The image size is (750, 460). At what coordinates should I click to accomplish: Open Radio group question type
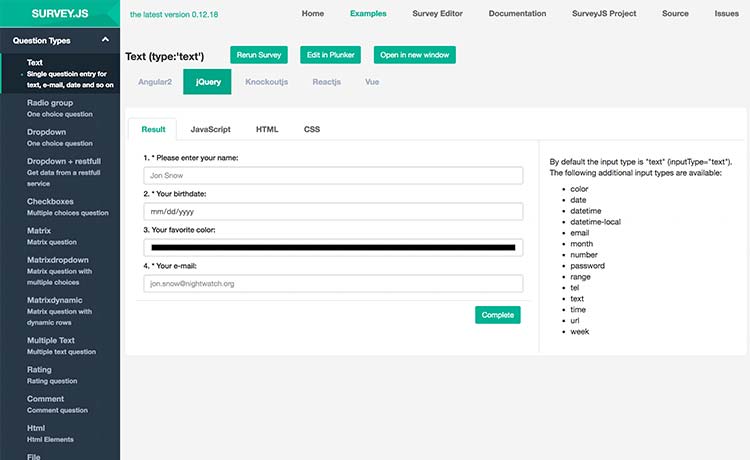pos(60,108)
